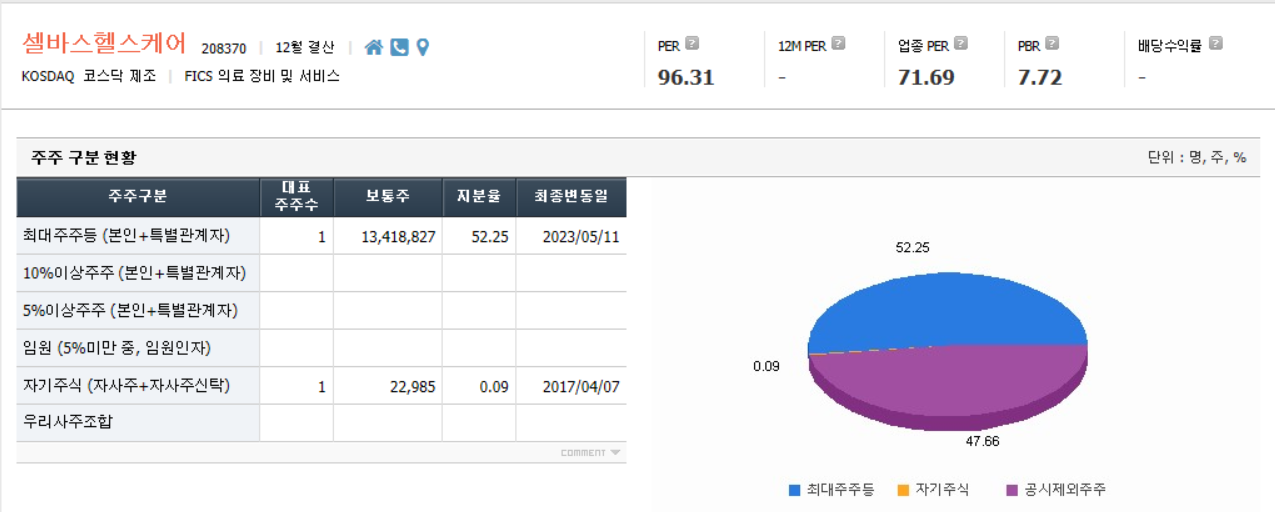The image size is (1275, 512).
Task: Click the 최종변동일 column header
Action: pos(571,197)
